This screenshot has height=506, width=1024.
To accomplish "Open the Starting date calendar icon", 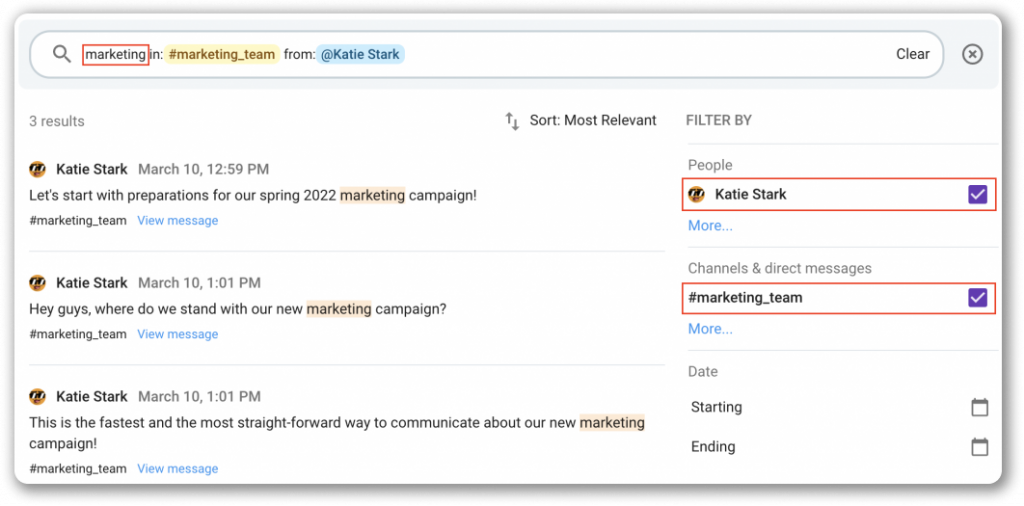I will pos(979,407).
